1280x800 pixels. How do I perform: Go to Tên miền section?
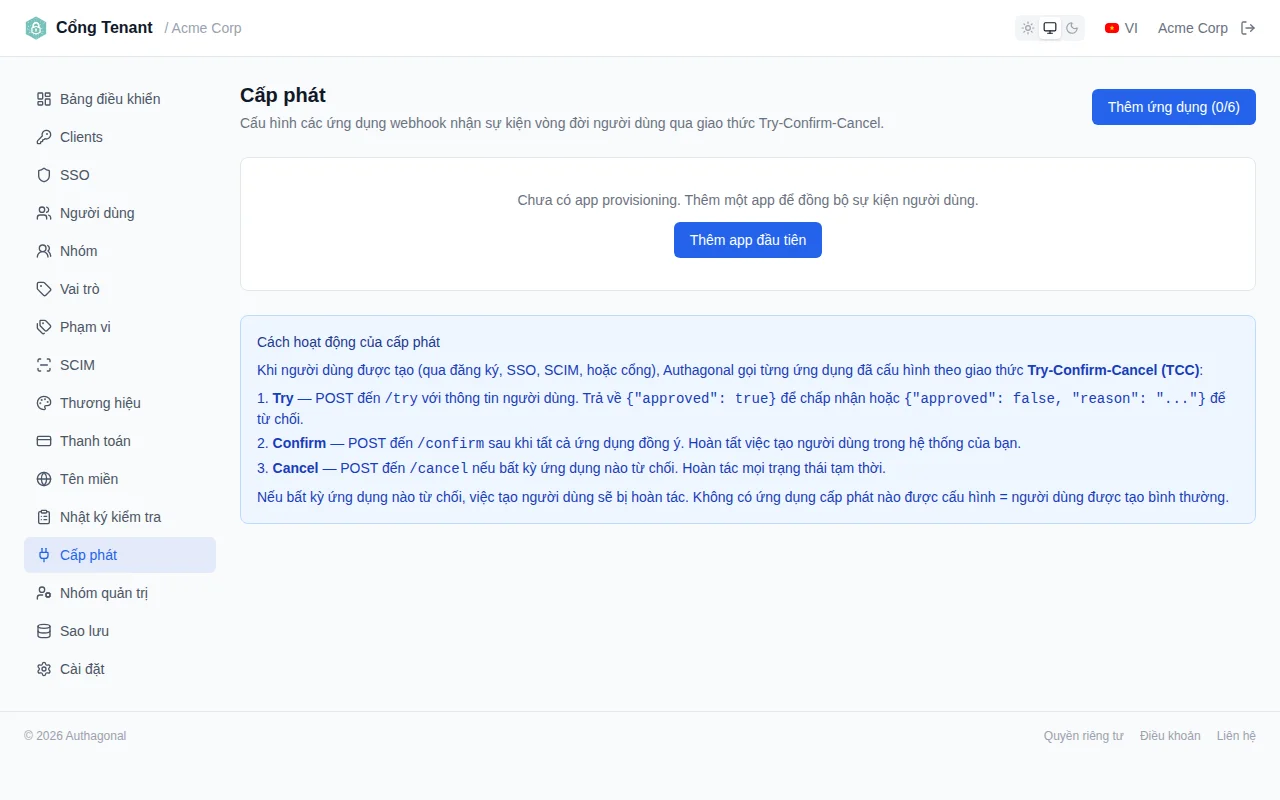120,479
